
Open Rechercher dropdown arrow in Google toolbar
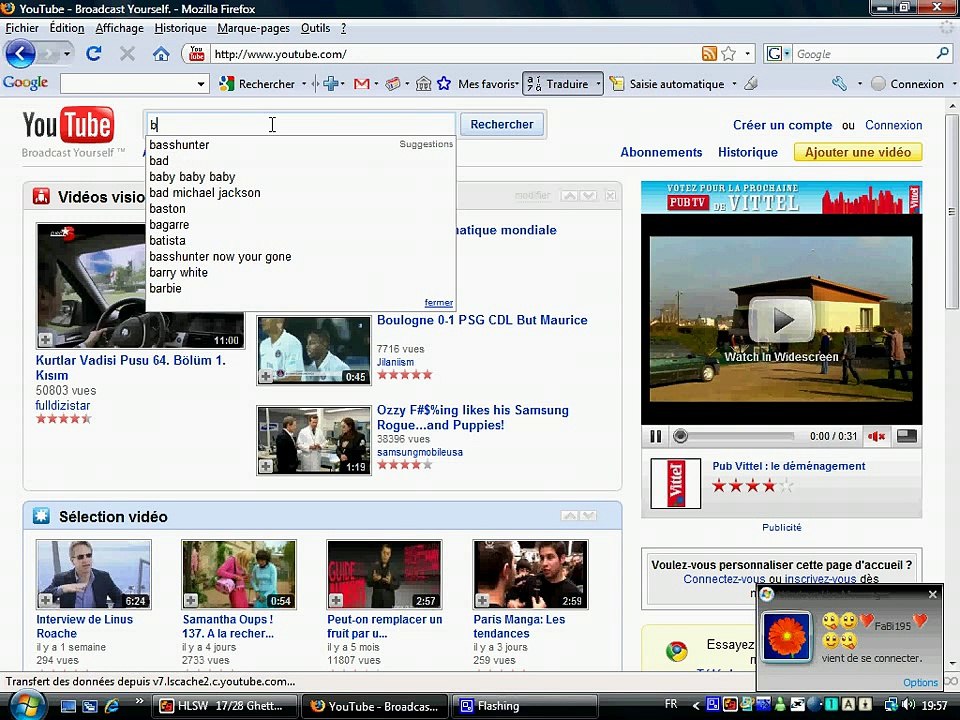pos(304,84)
